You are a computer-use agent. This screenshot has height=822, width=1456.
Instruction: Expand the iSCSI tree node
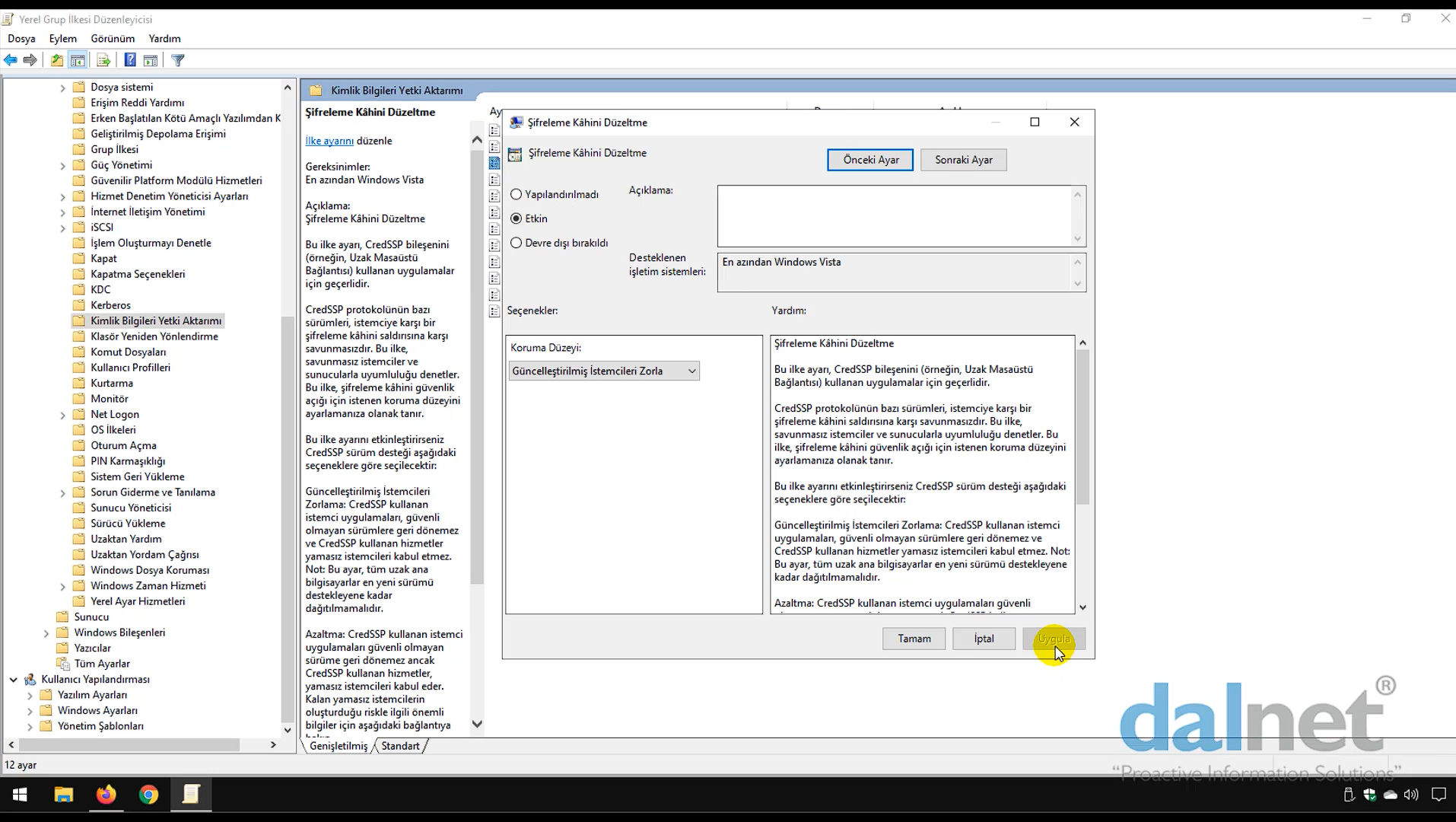62,228
